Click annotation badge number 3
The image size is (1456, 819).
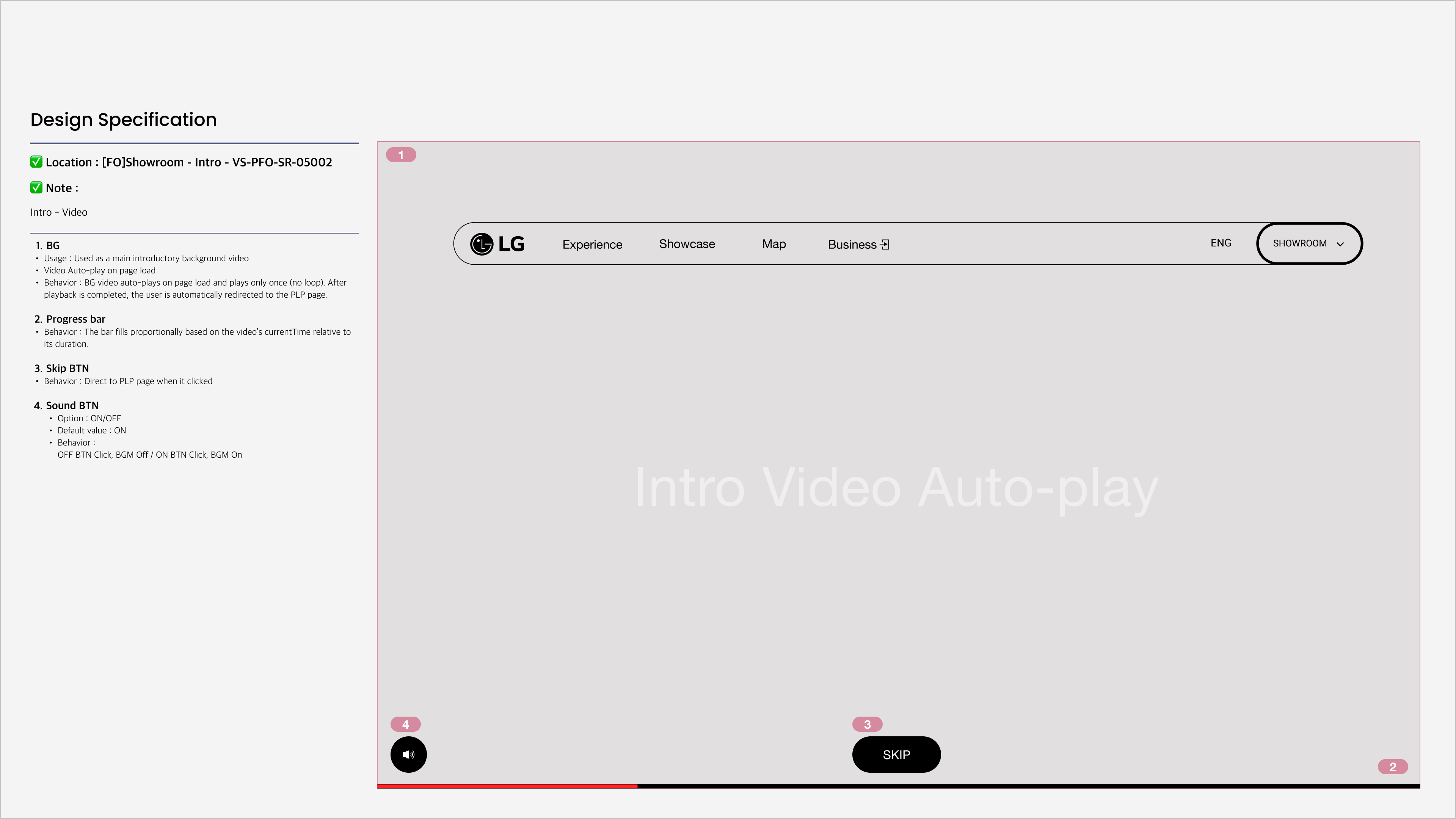tap(867, 724)
